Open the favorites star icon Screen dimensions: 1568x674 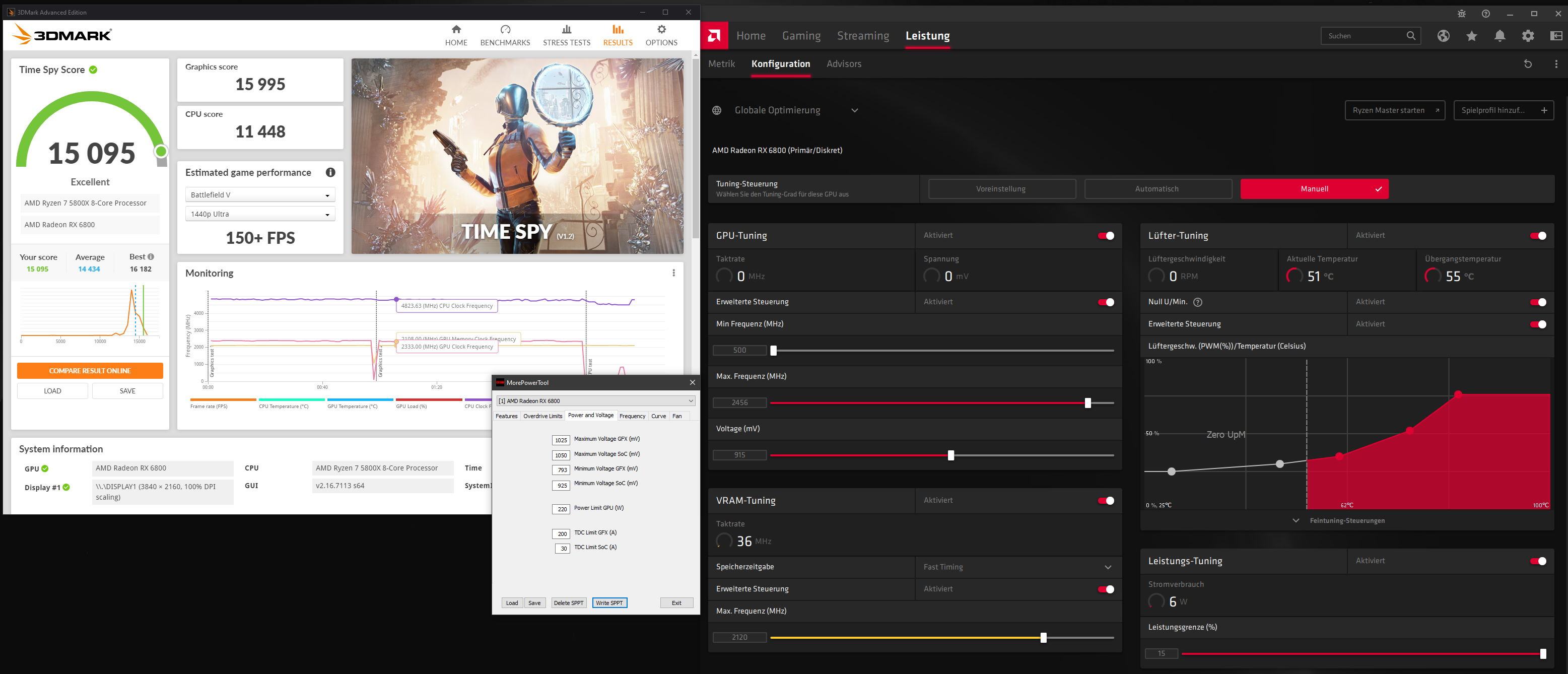click(1471, 35)
